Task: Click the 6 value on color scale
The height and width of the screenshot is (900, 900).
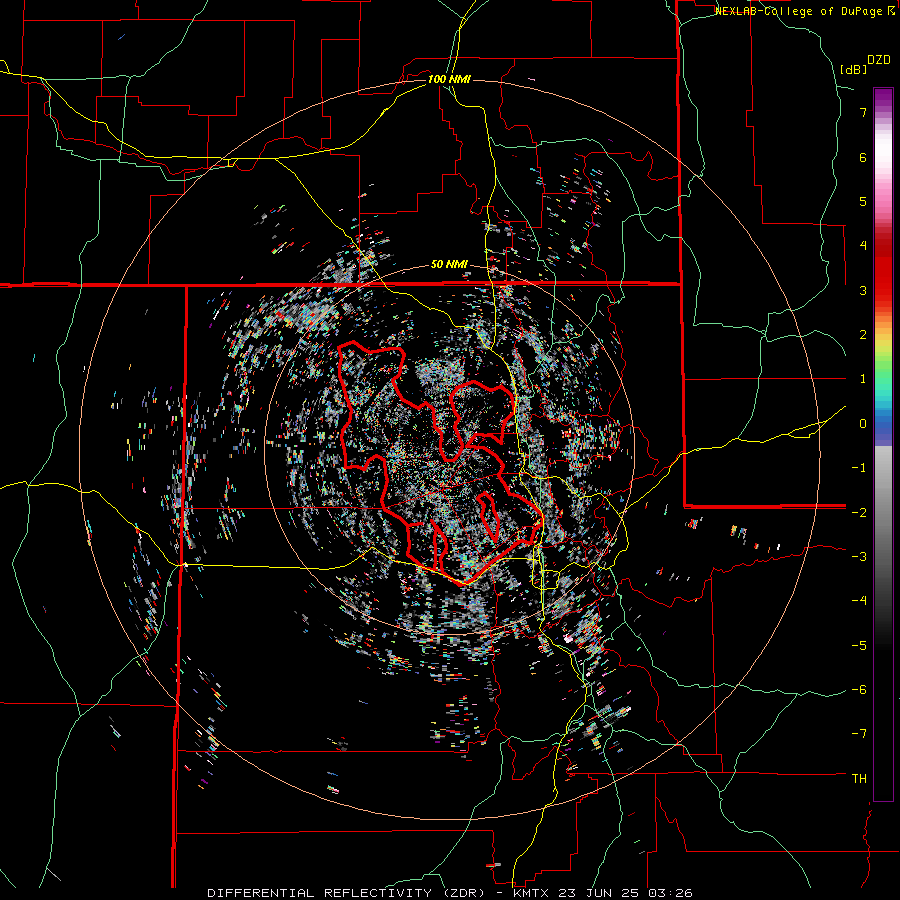Action: click(x=863, y=157)
